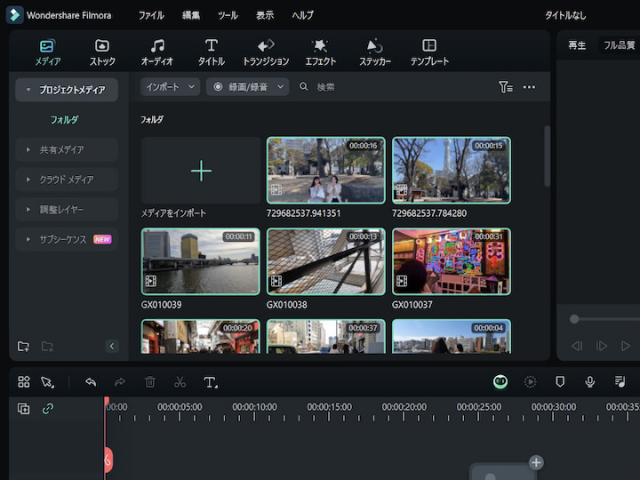Open the エフェクト (Effects) panel

coord(320,52)
